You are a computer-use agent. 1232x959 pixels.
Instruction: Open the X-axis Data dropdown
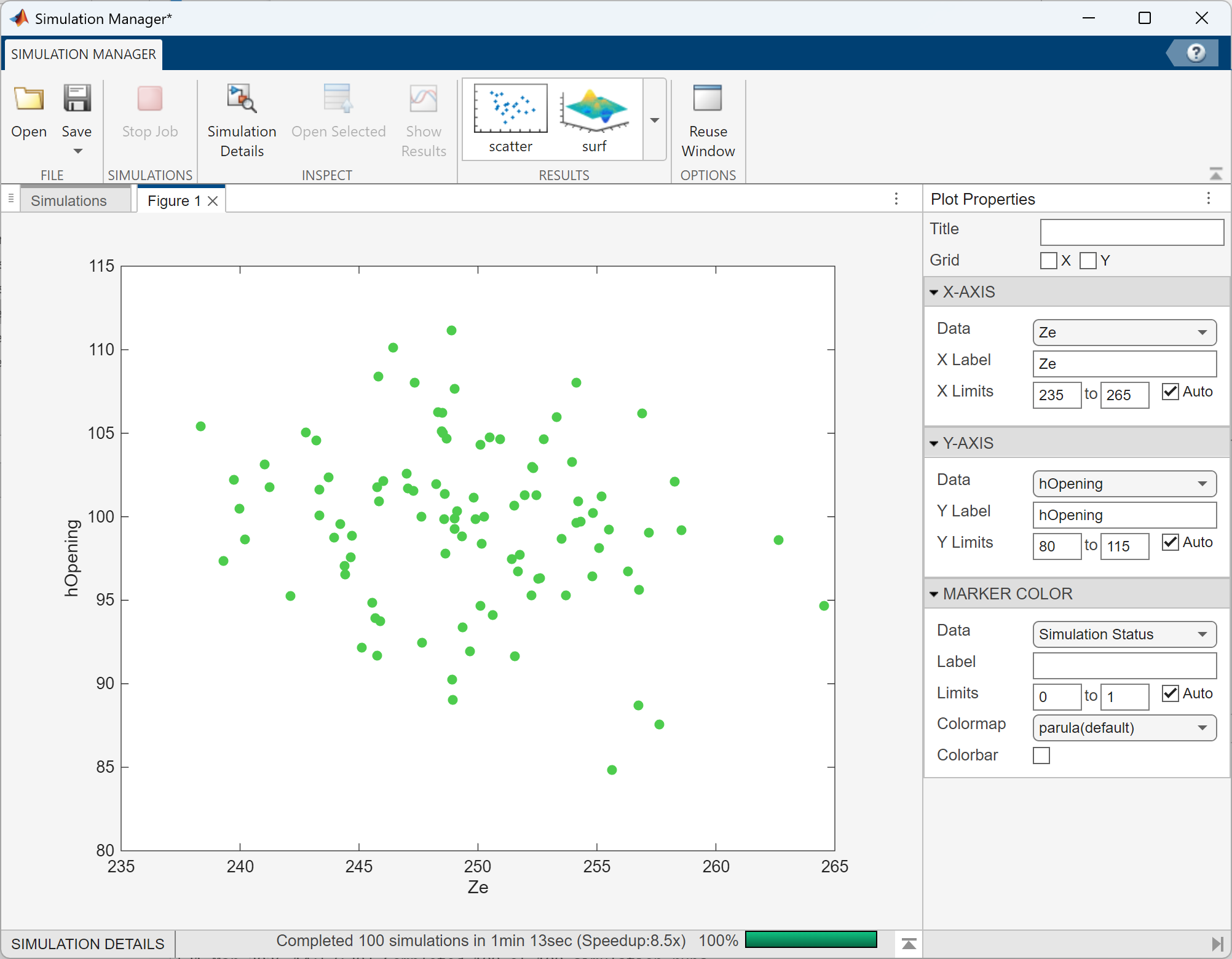point(1124,333)
